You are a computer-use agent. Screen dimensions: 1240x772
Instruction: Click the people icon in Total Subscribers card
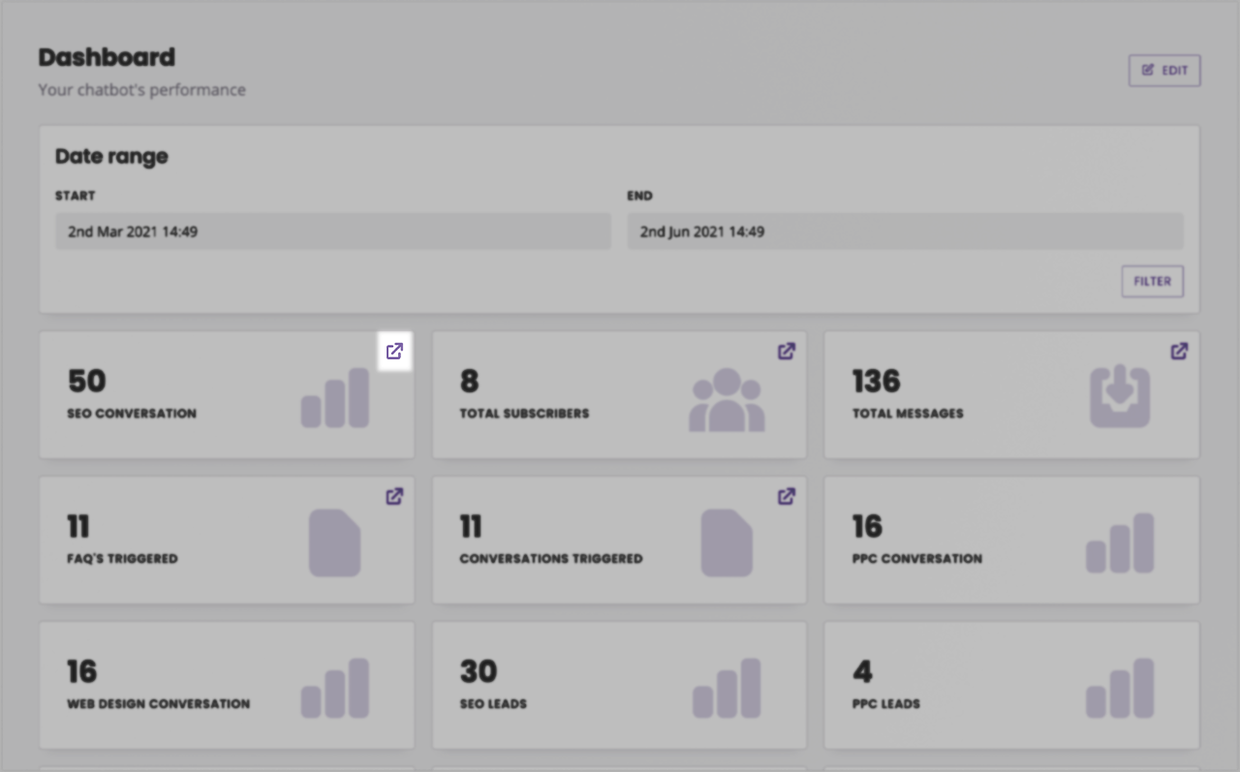point(727,400)
